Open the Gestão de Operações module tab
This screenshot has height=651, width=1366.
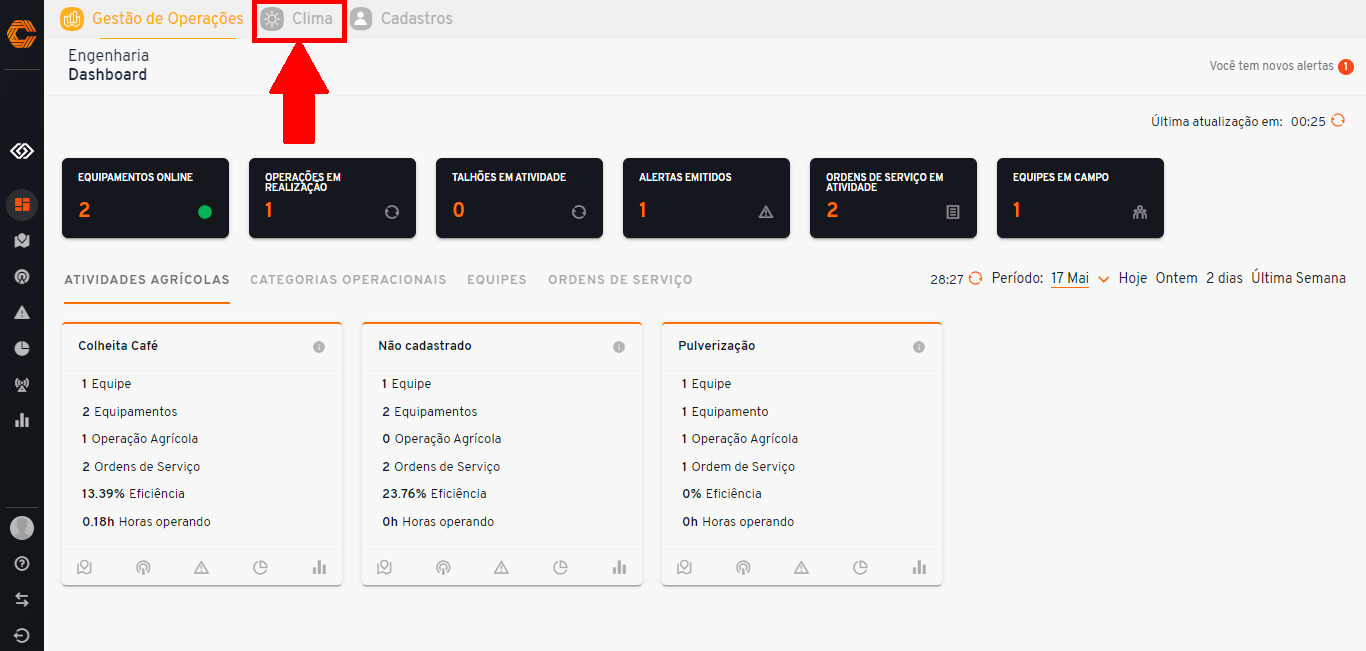(x=152, y=18)
